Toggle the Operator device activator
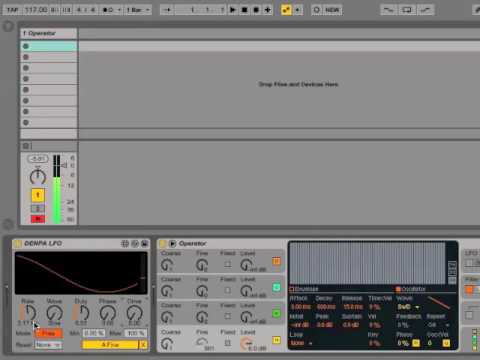 point(163,244)
